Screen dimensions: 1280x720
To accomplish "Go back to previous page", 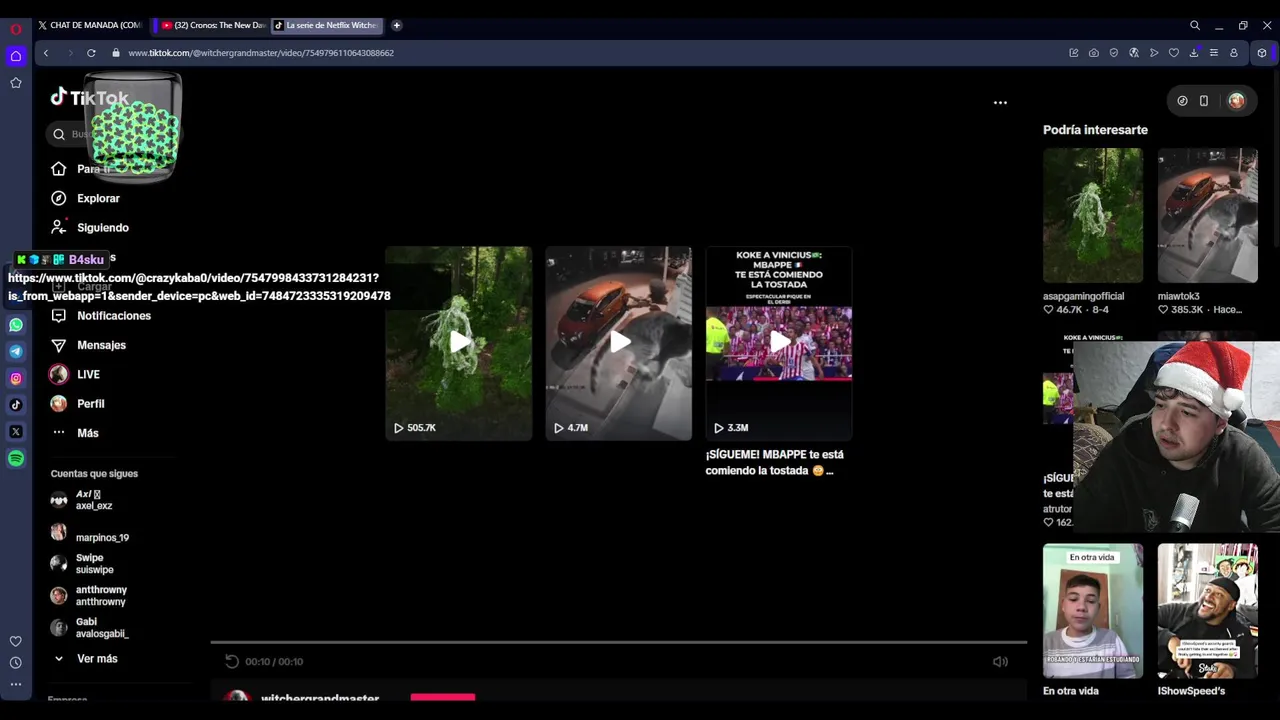I will [46, 53].
